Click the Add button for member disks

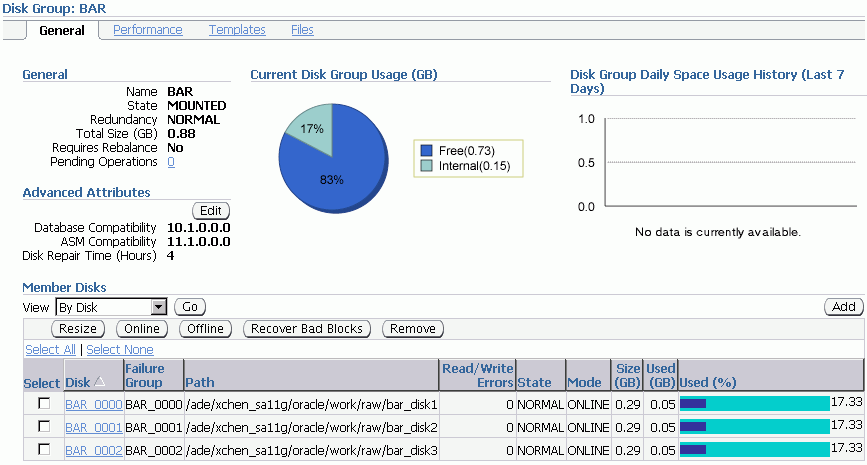(844, 307)
